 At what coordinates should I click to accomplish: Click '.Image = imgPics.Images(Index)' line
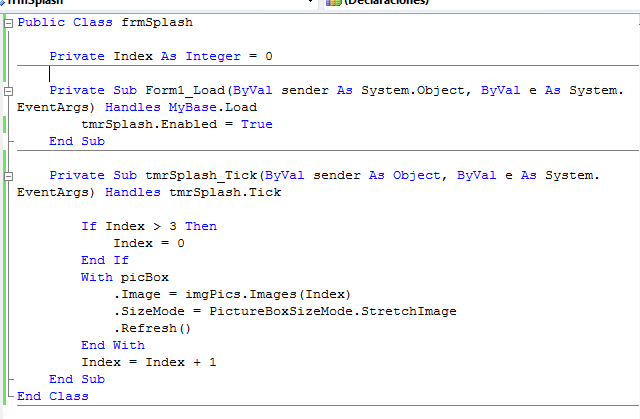click(232, 294)
